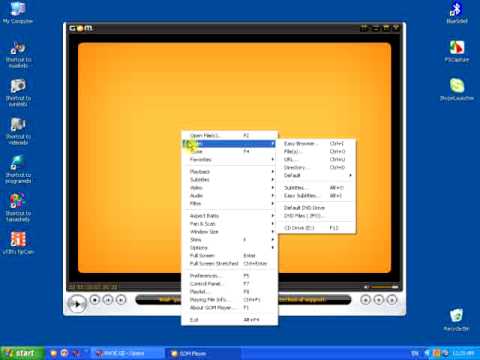Expand the Subtitles submenu in main menu

point(229,179)
